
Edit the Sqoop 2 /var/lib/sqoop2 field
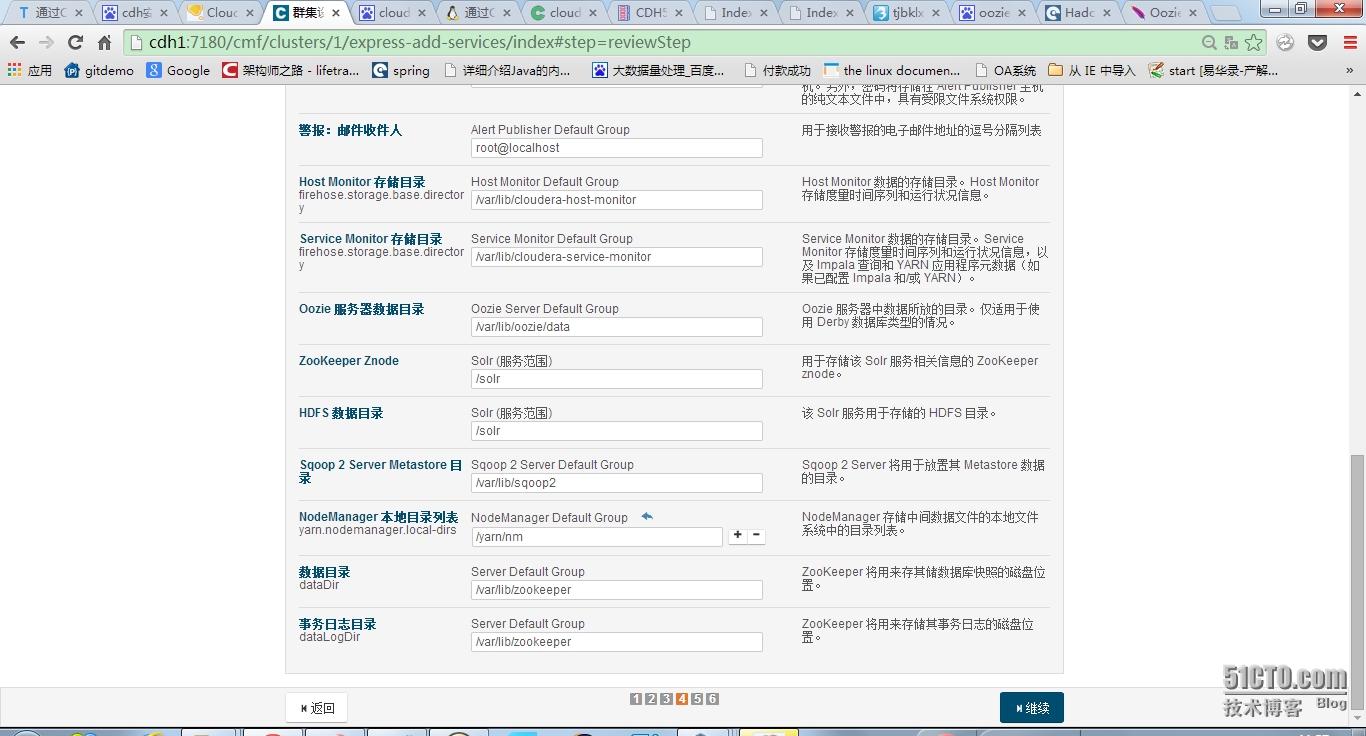(x=616, y=483)
